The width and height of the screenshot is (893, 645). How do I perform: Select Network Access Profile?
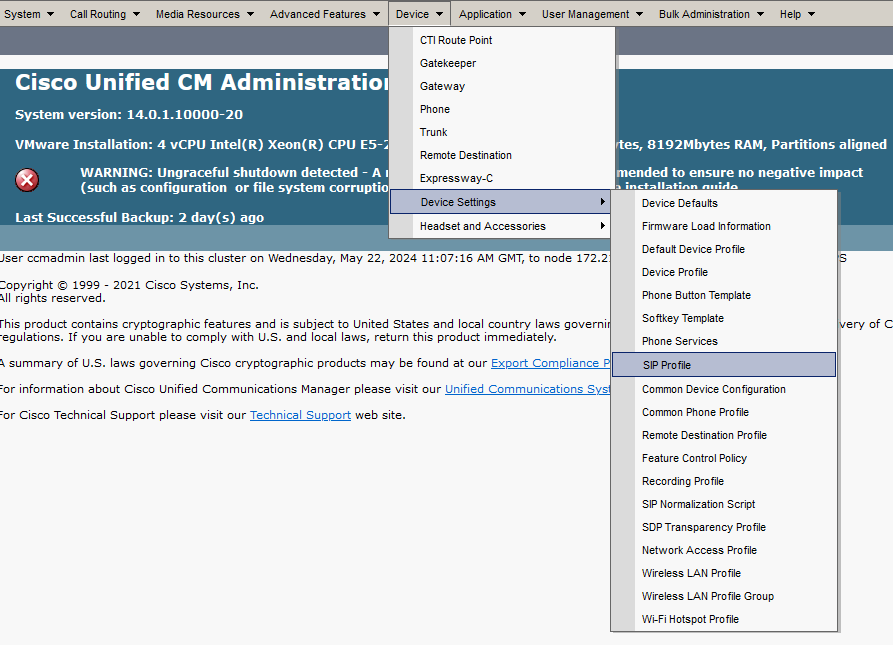(724, 550)
